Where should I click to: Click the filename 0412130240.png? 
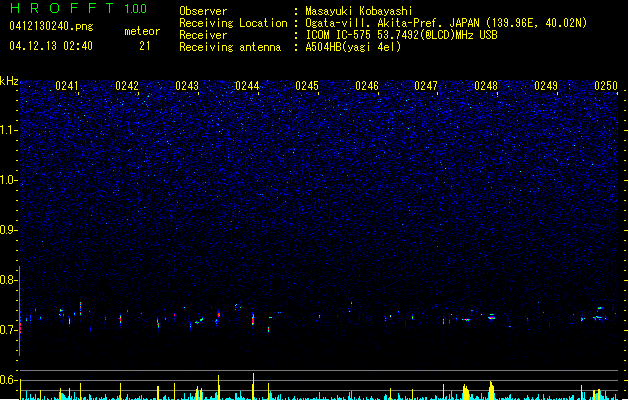tap(51, 26)
